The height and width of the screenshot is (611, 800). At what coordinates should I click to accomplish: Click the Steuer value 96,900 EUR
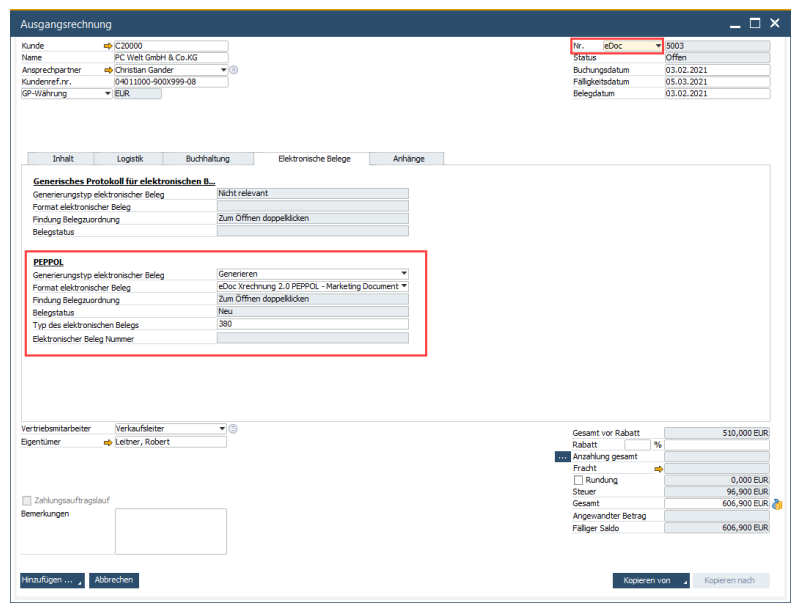[x=717, y=492]
